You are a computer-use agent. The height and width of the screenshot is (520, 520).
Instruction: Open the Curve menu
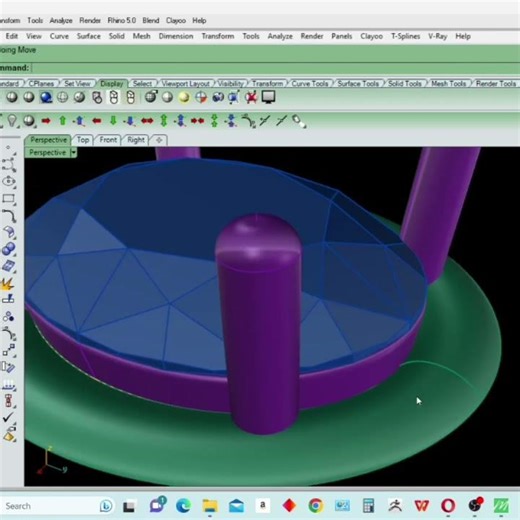59,36
